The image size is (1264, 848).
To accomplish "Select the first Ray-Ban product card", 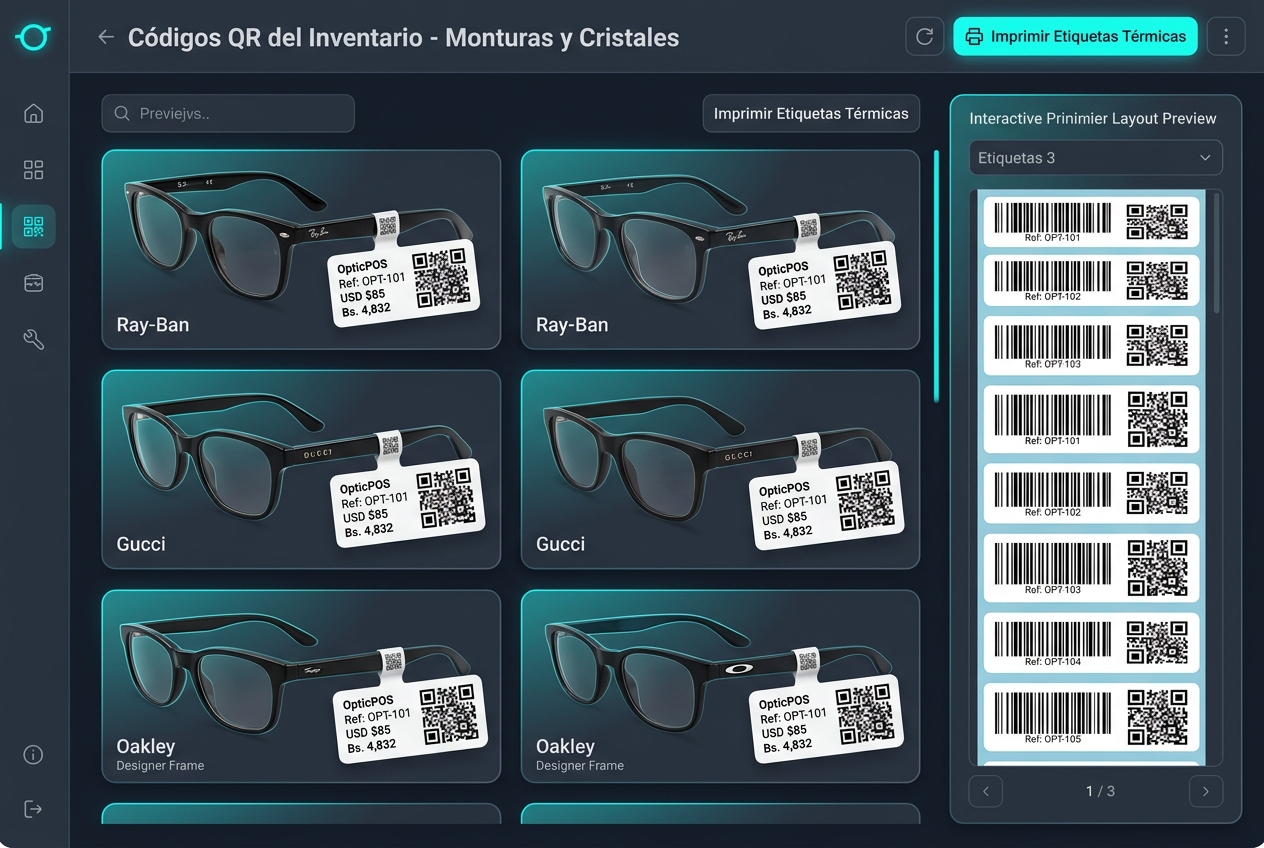I will 301,249.
